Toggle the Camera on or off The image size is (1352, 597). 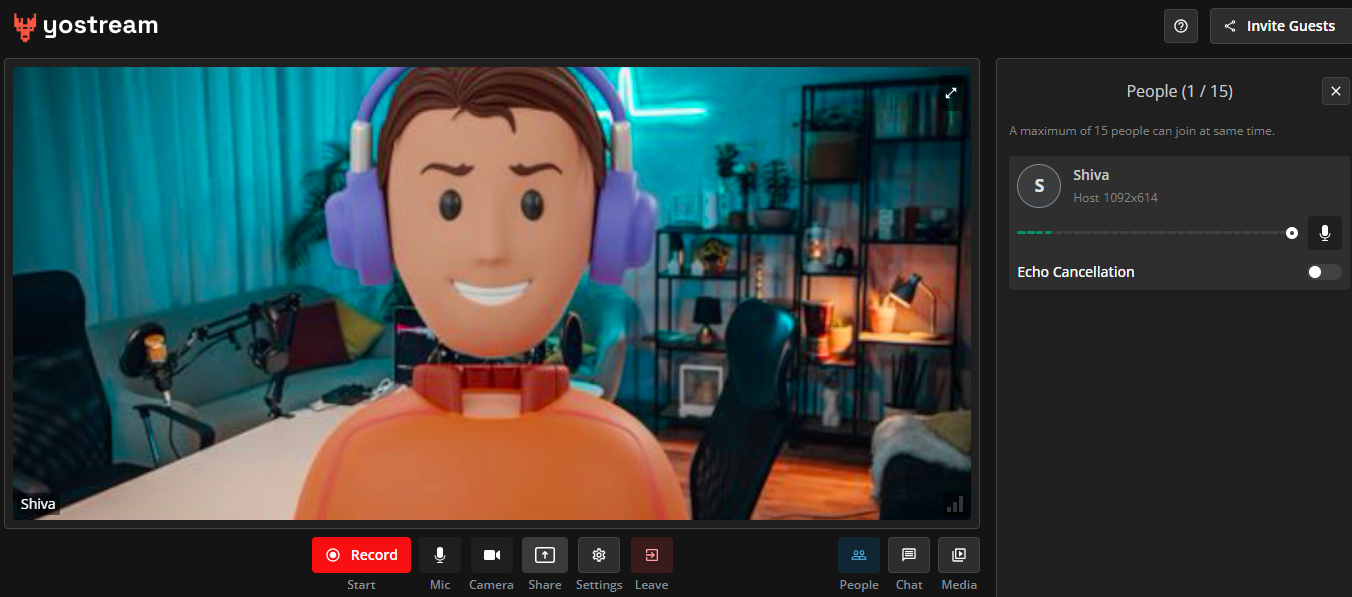(x=491, y=555)
